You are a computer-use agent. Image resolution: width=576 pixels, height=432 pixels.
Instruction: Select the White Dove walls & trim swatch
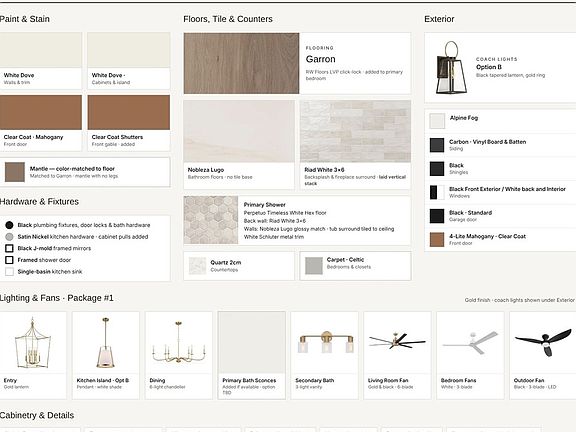40,50
